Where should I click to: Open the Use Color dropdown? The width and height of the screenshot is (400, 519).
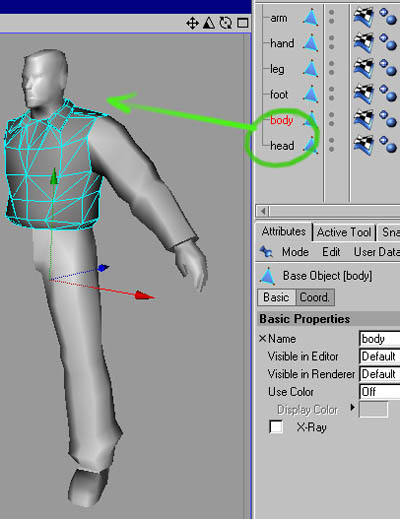point(379,392)
